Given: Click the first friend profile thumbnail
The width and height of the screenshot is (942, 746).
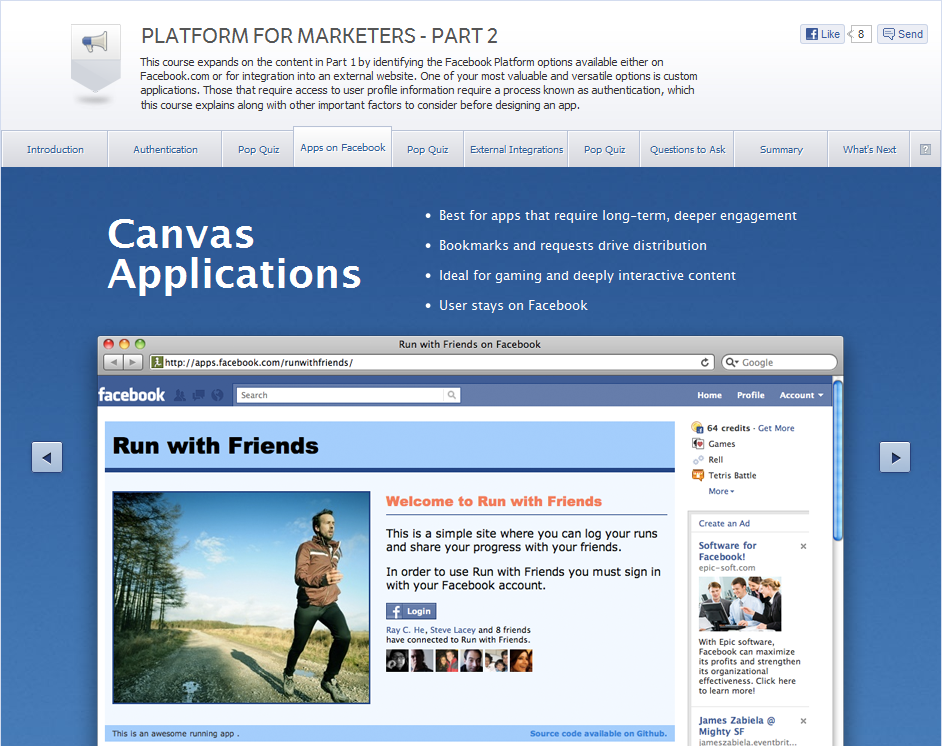Looking at the screenshot, I should pyautogui.click(x=397, y=661).
